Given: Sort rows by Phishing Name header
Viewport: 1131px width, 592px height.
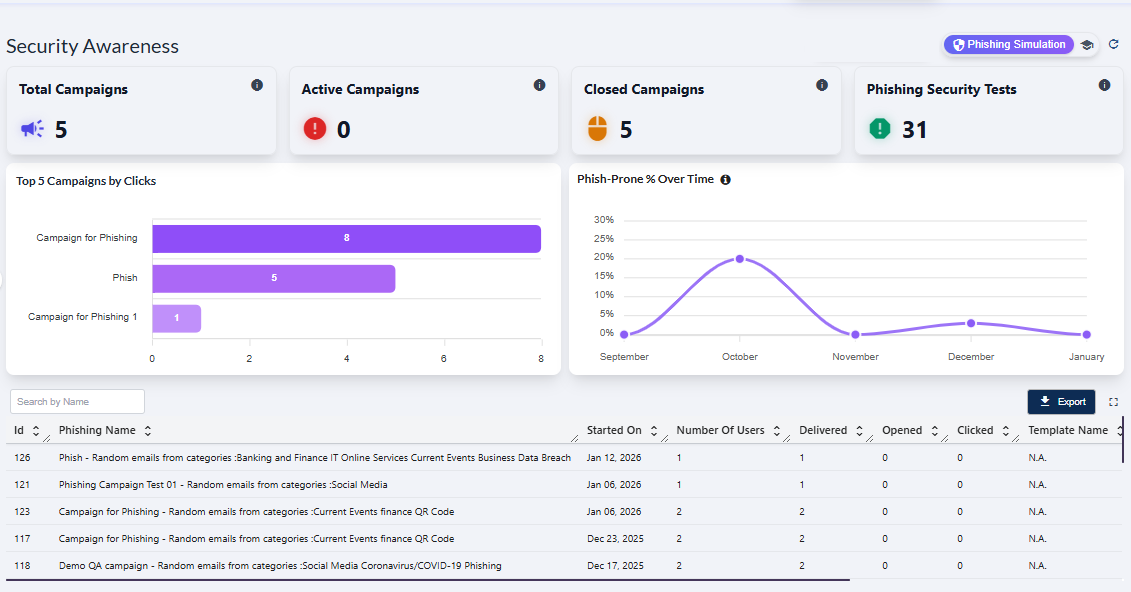Looking at the screenshot, I should [x=146, y=430].
